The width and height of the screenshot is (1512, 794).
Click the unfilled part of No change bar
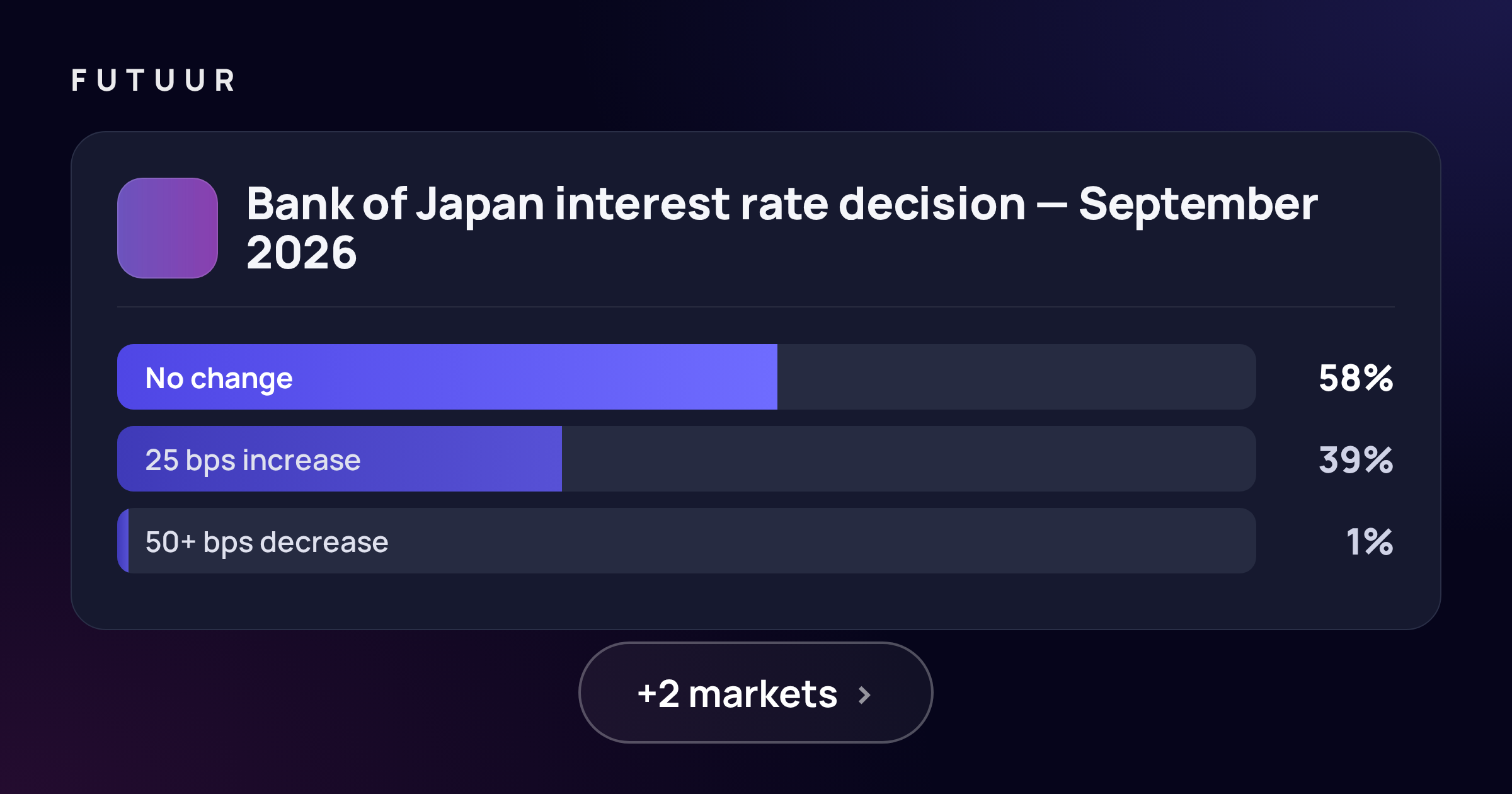[1017, 377]
